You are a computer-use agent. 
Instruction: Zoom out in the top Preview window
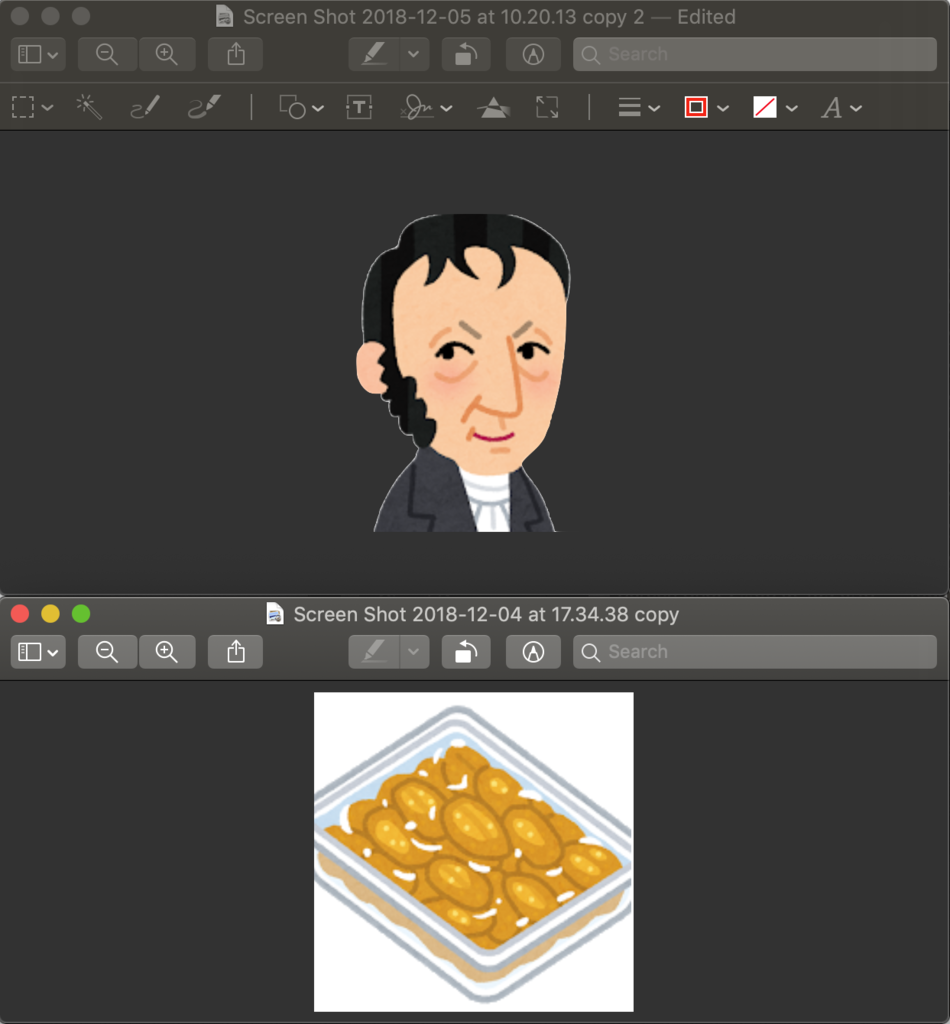pos(107,54)
